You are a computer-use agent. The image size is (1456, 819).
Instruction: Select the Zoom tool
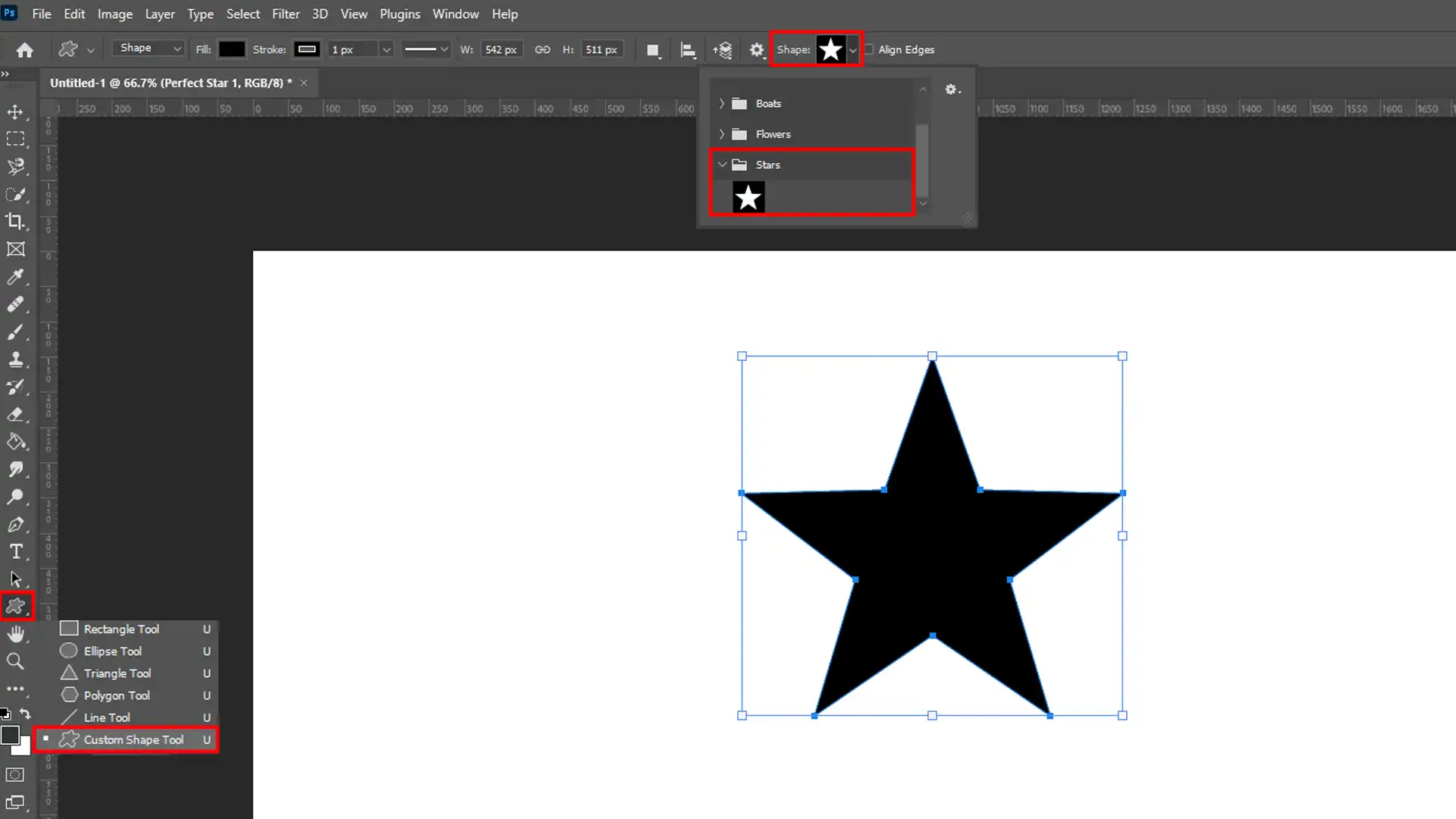[x=15, y=661]
